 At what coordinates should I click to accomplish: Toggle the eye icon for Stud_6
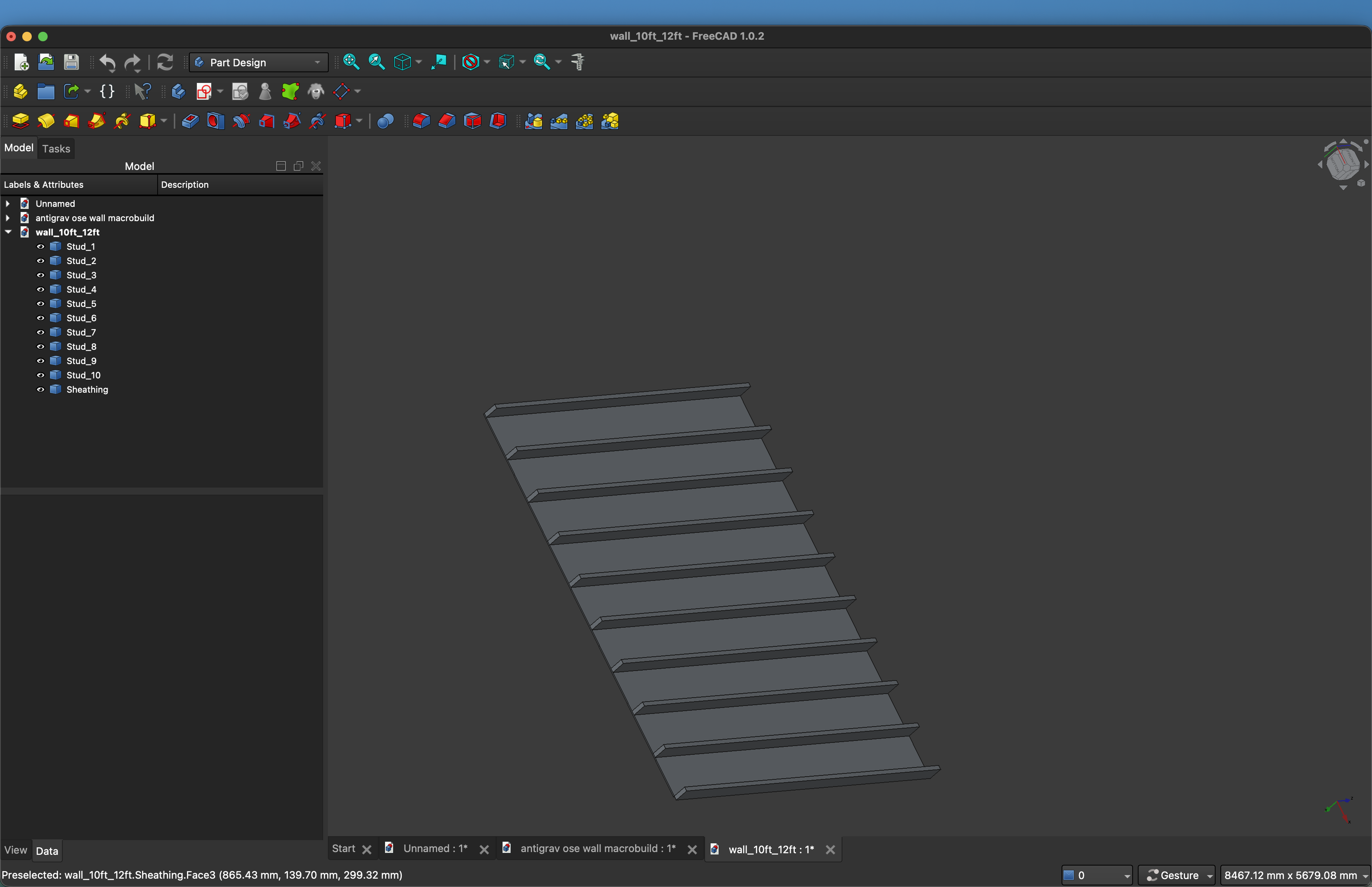point(40,318)
